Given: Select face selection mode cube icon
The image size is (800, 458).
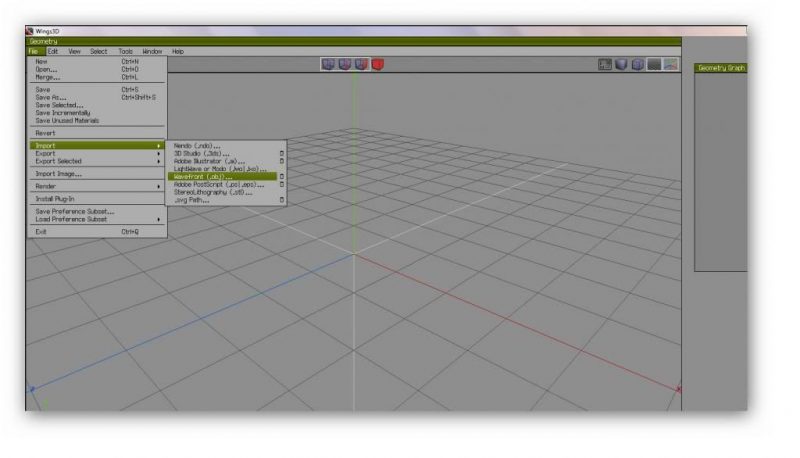Looking at the screenshot, I should pyautogui.click(x=361, y=65).
